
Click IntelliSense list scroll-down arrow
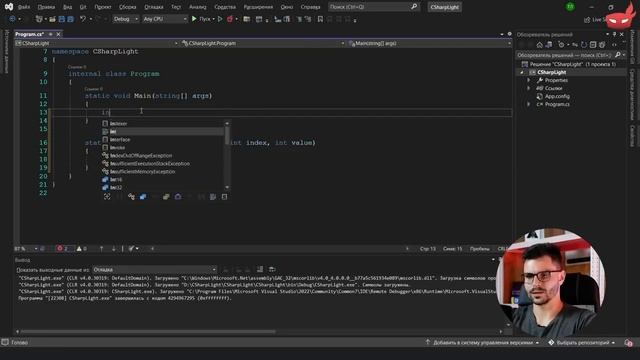tap(227, 187)
